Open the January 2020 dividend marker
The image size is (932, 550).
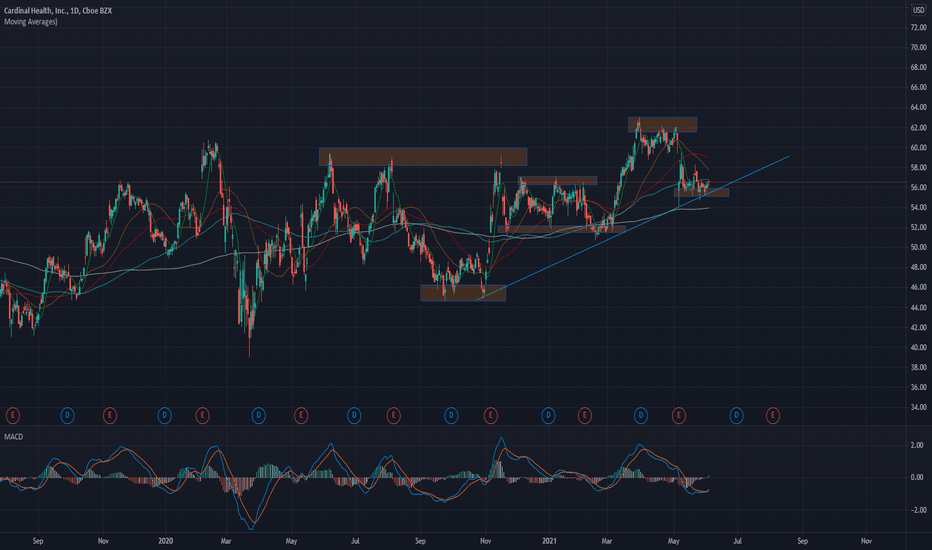[x=164, y=415]
